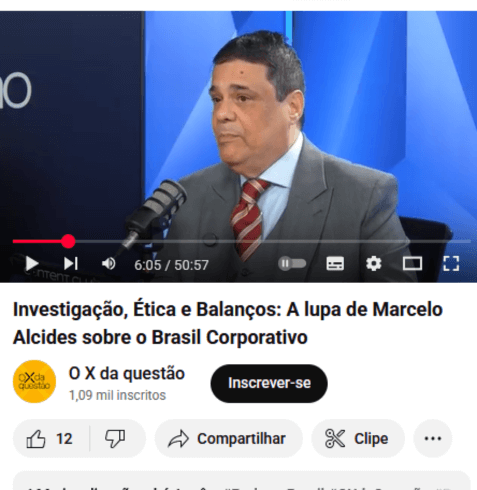Dislike the video with thumbs down
Screen dimensions: 477x490
(x=115, y=439)
